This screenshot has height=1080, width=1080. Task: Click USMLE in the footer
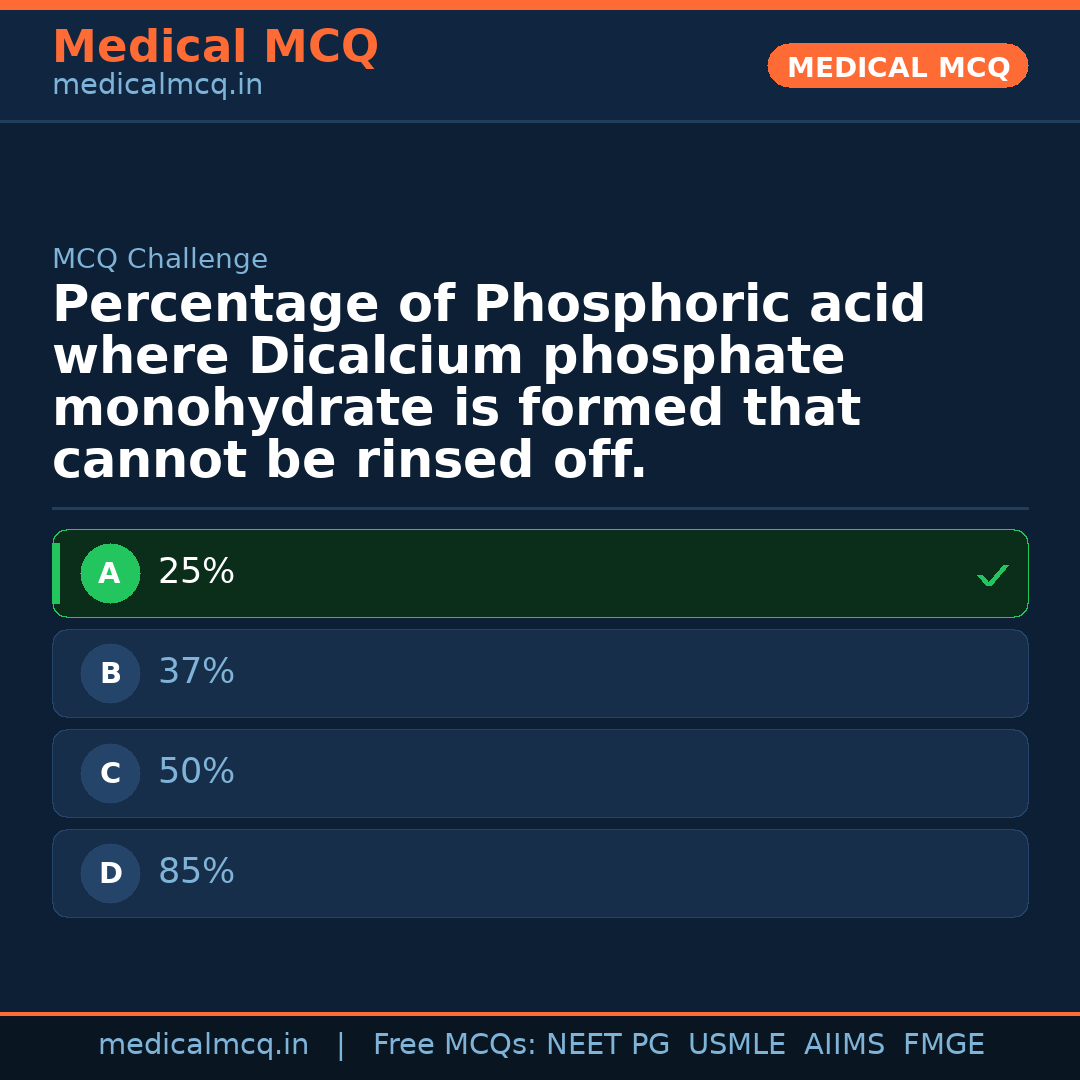(x=736, y=1045)
